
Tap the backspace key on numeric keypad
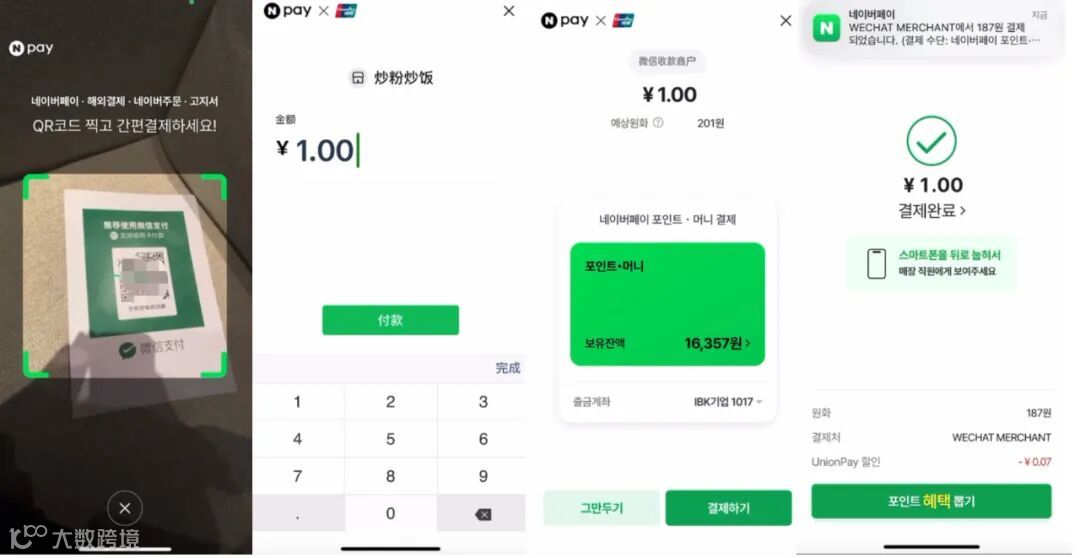483,514
